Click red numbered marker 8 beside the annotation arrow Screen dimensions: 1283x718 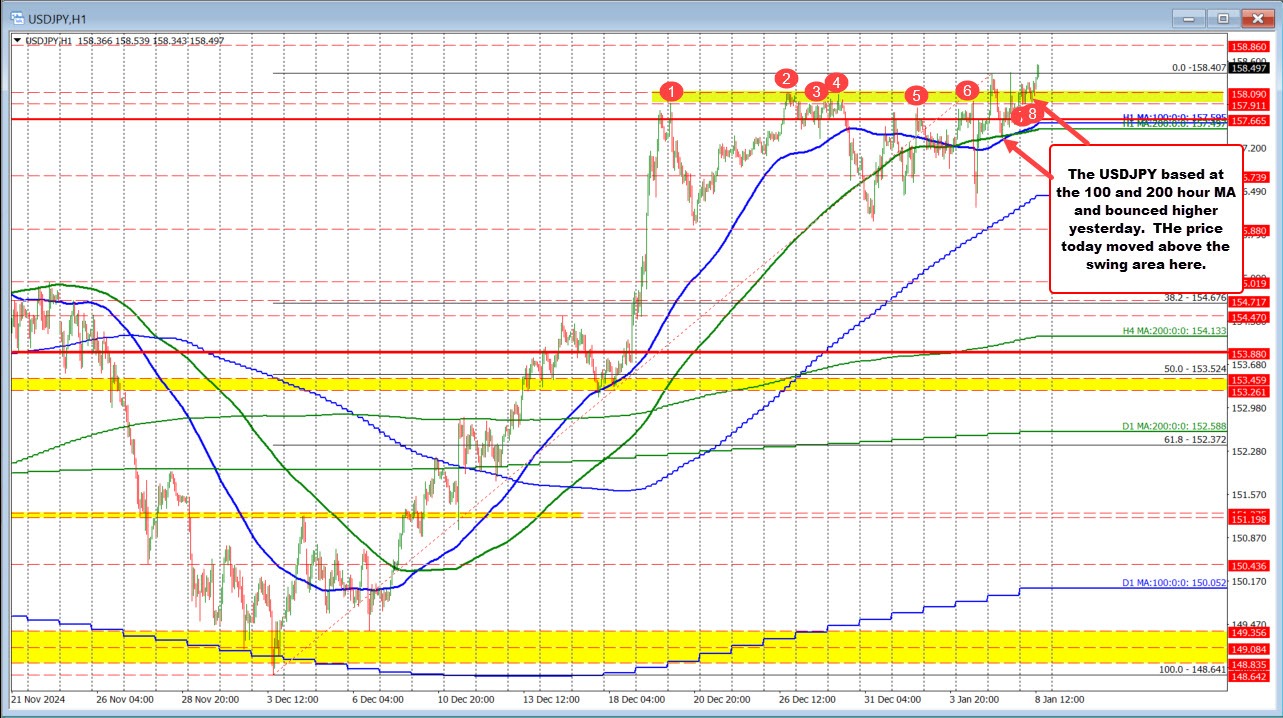(1033, 114)
